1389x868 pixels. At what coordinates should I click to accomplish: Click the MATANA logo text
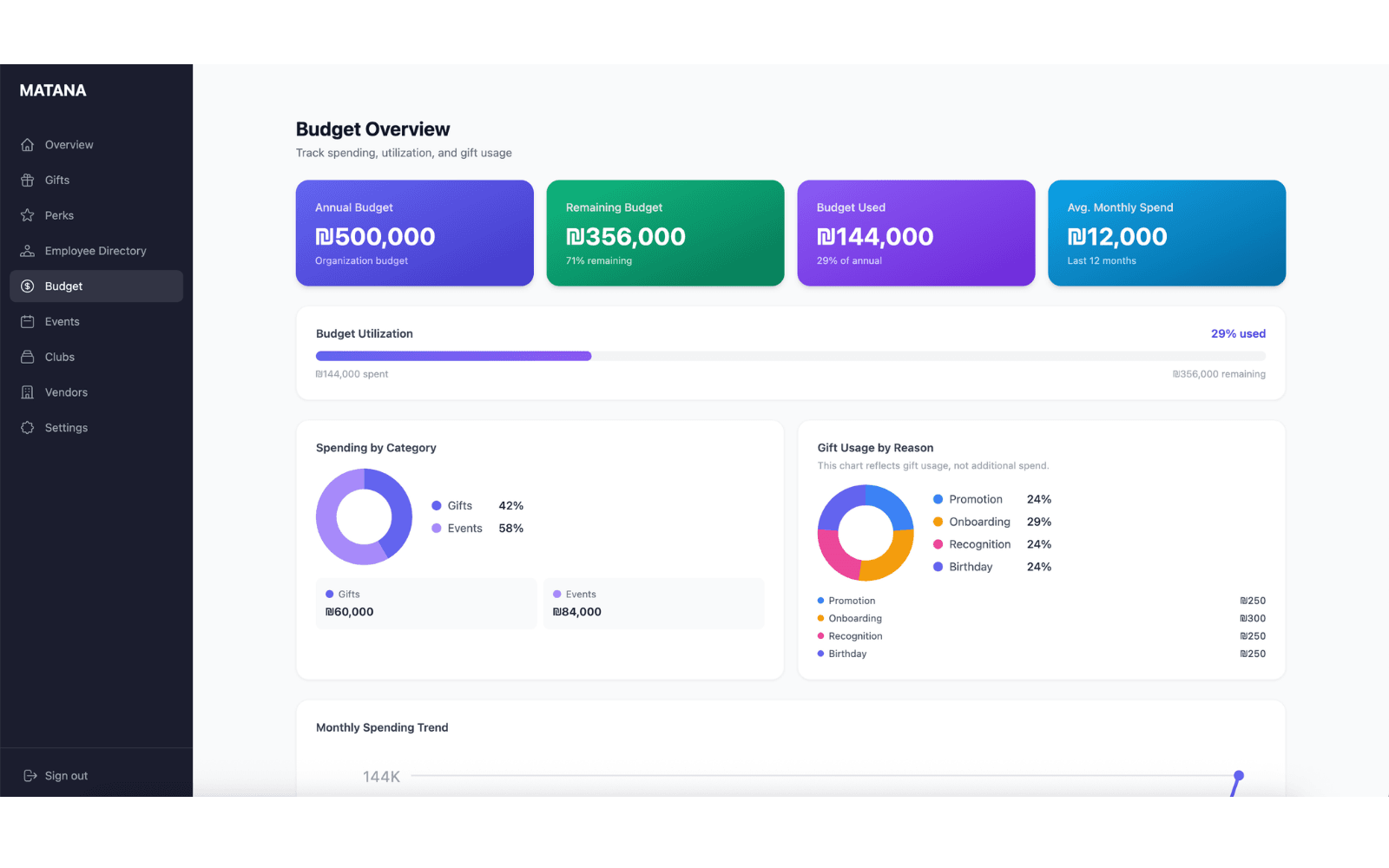[x=51, y=89]
